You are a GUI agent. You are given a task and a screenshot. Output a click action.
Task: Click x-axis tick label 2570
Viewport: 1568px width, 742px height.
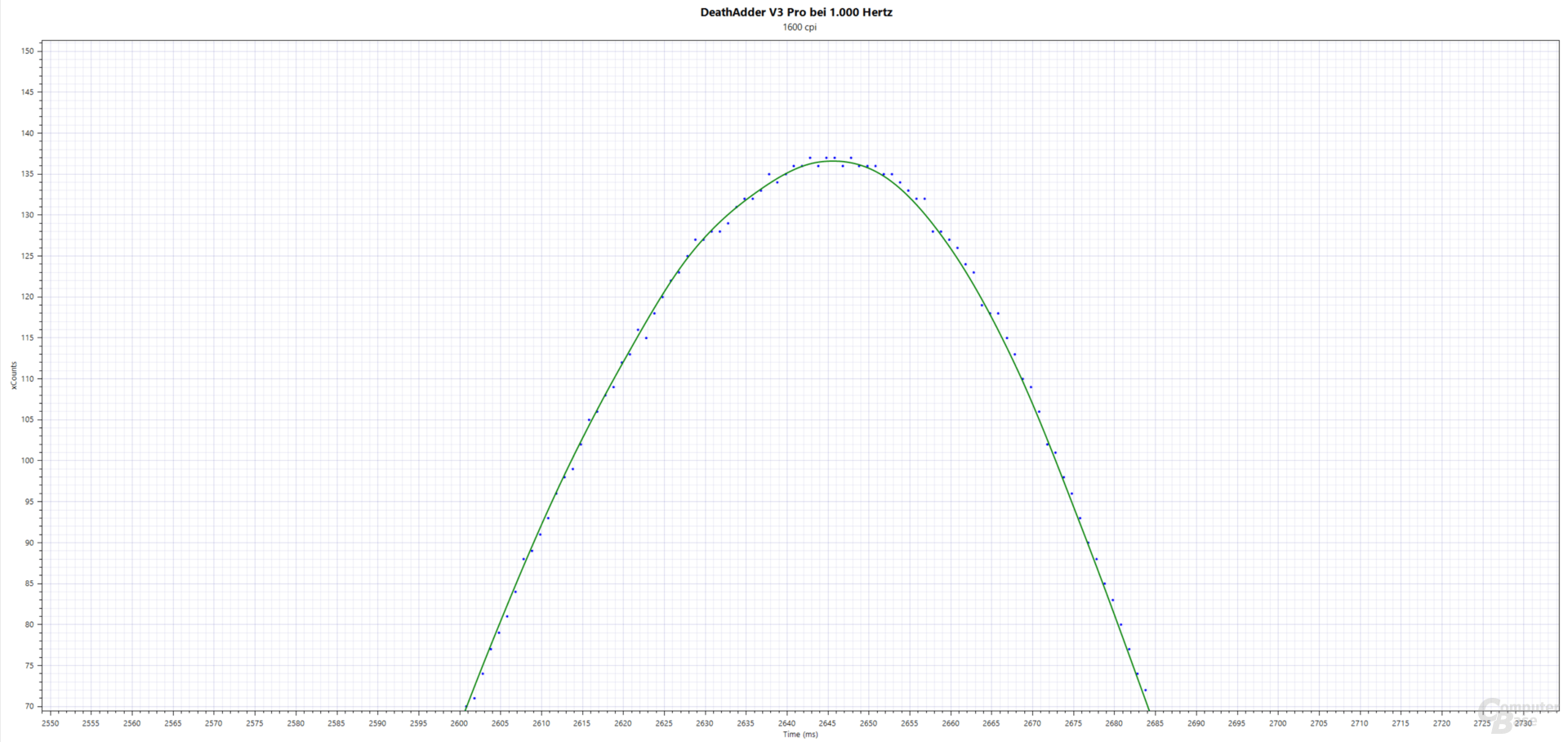[x=214, y=723]
